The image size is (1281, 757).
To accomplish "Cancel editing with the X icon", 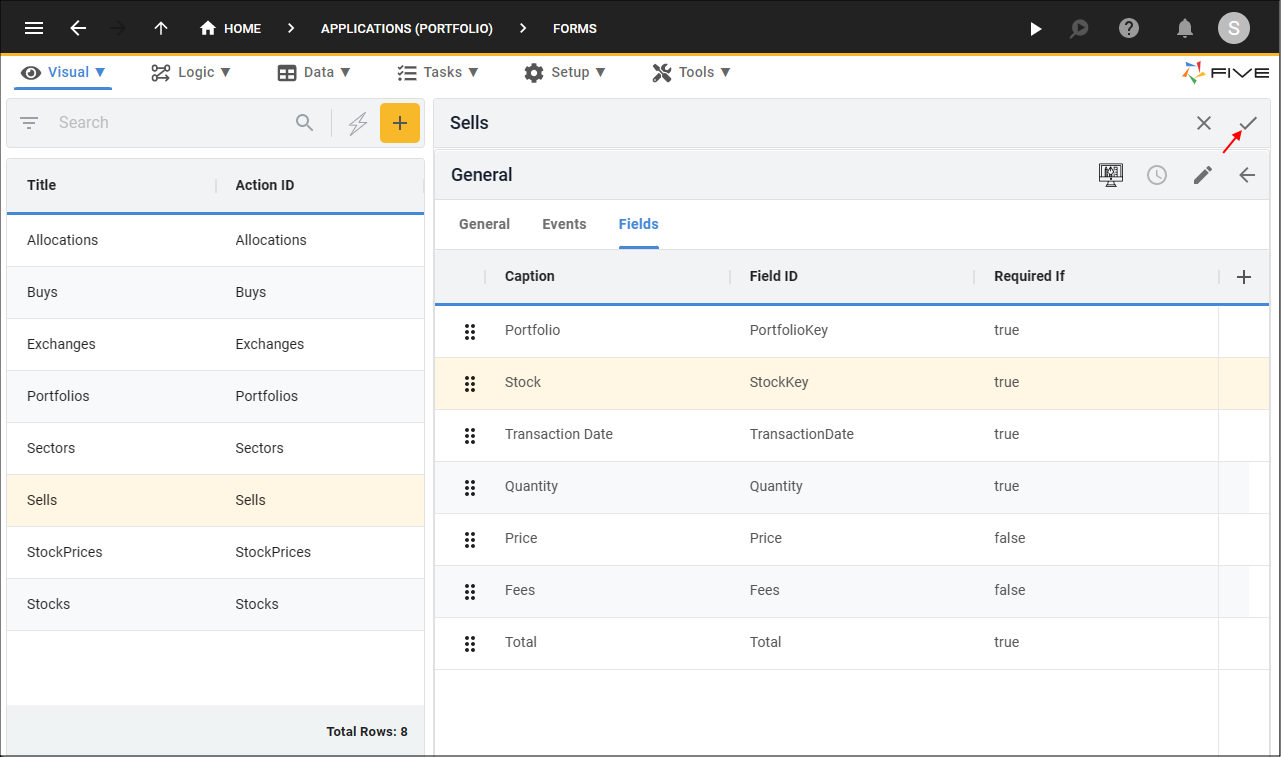I will (1204, 123).
